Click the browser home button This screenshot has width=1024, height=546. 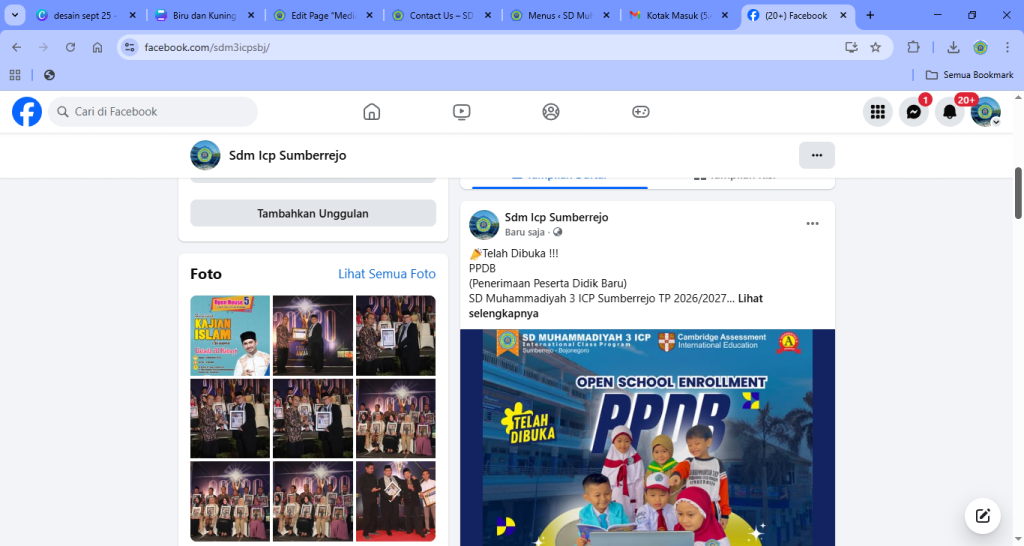(97, 47)
